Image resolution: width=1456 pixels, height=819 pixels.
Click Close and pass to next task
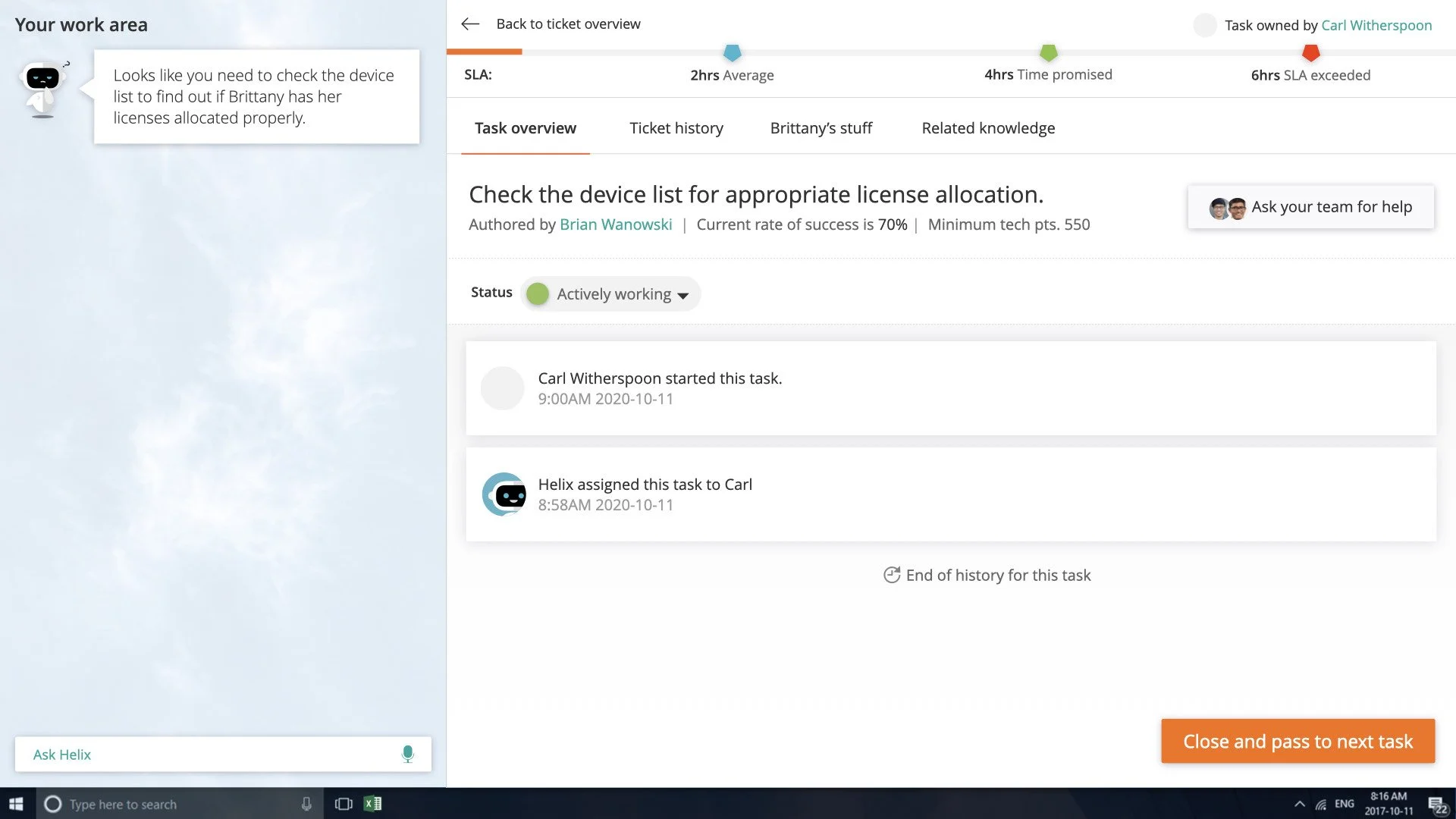[x=1297, y=741]
